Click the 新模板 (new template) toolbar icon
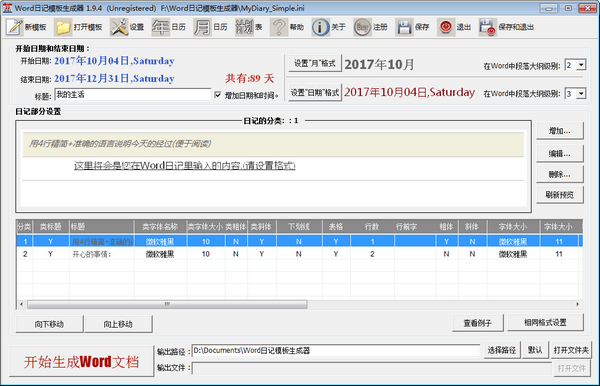Image resolution: width=600 pixels, height=386 pixels. coord(15,27)
